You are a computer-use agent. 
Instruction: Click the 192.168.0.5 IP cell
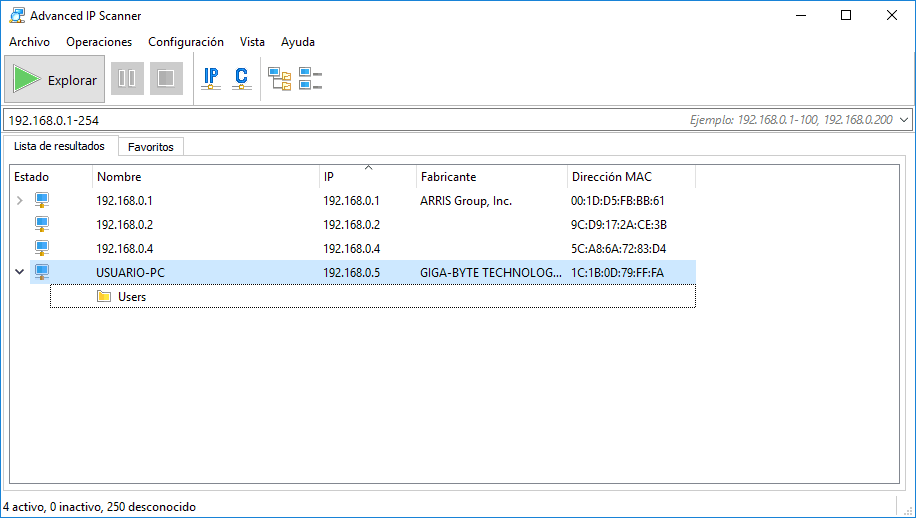point(352,273)
